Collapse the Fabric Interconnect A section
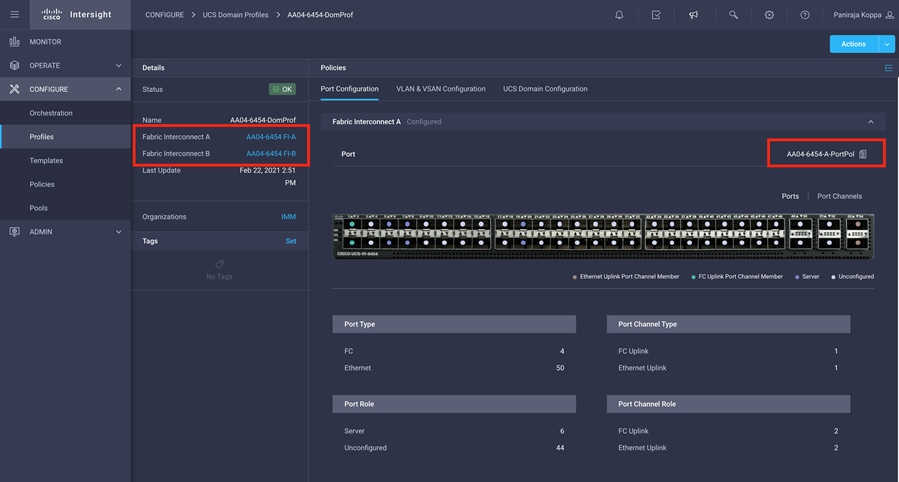Image resolution: width=899 pixels, height=482 pixels. [x=870, y=122]
